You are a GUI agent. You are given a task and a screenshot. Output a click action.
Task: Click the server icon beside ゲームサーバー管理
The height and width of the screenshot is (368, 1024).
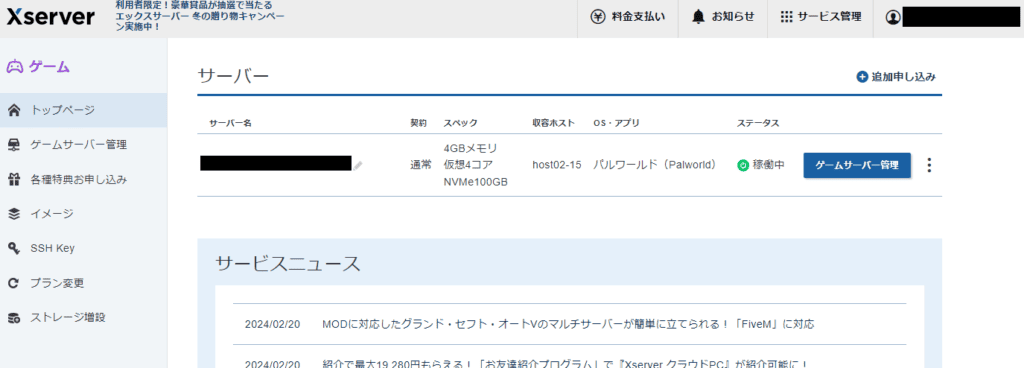pos(14,145)
